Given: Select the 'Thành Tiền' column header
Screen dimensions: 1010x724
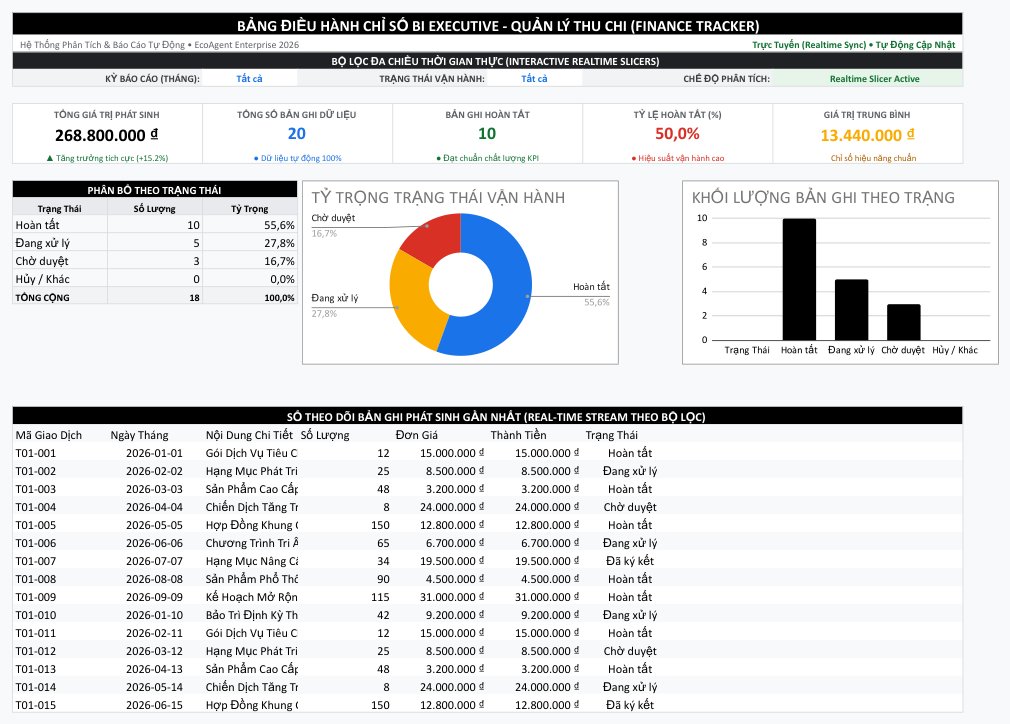Looking at the screenshot, I should [x=519, y=435].
